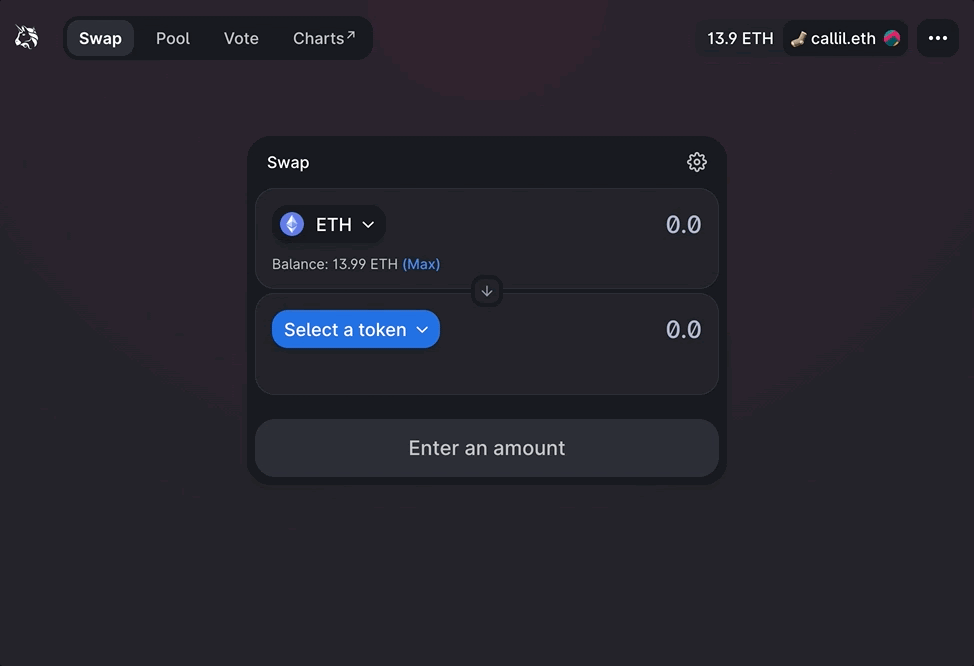Click the colorful account avatar identicon
Image resolution: width=974 pixels, height=666 pixels.
click(x=892, y=38)
